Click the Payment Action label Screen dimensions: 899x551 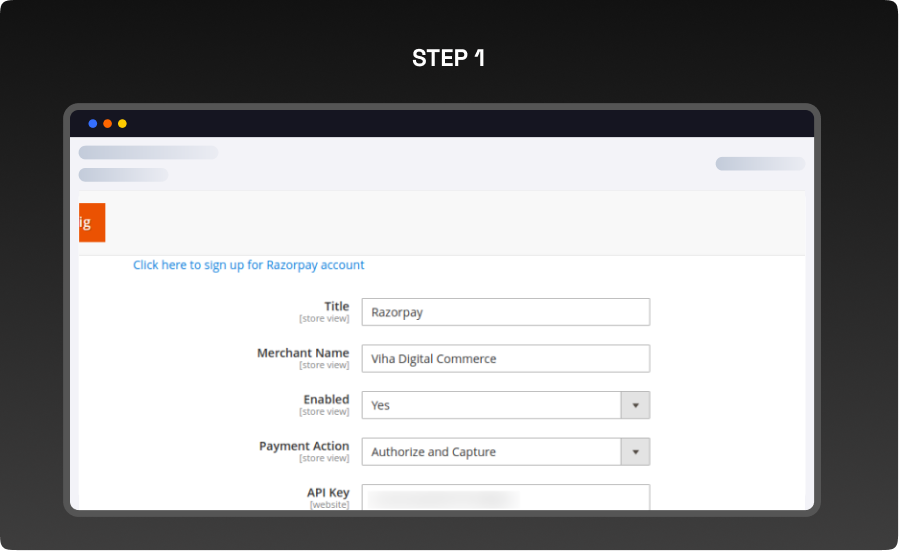304,446
